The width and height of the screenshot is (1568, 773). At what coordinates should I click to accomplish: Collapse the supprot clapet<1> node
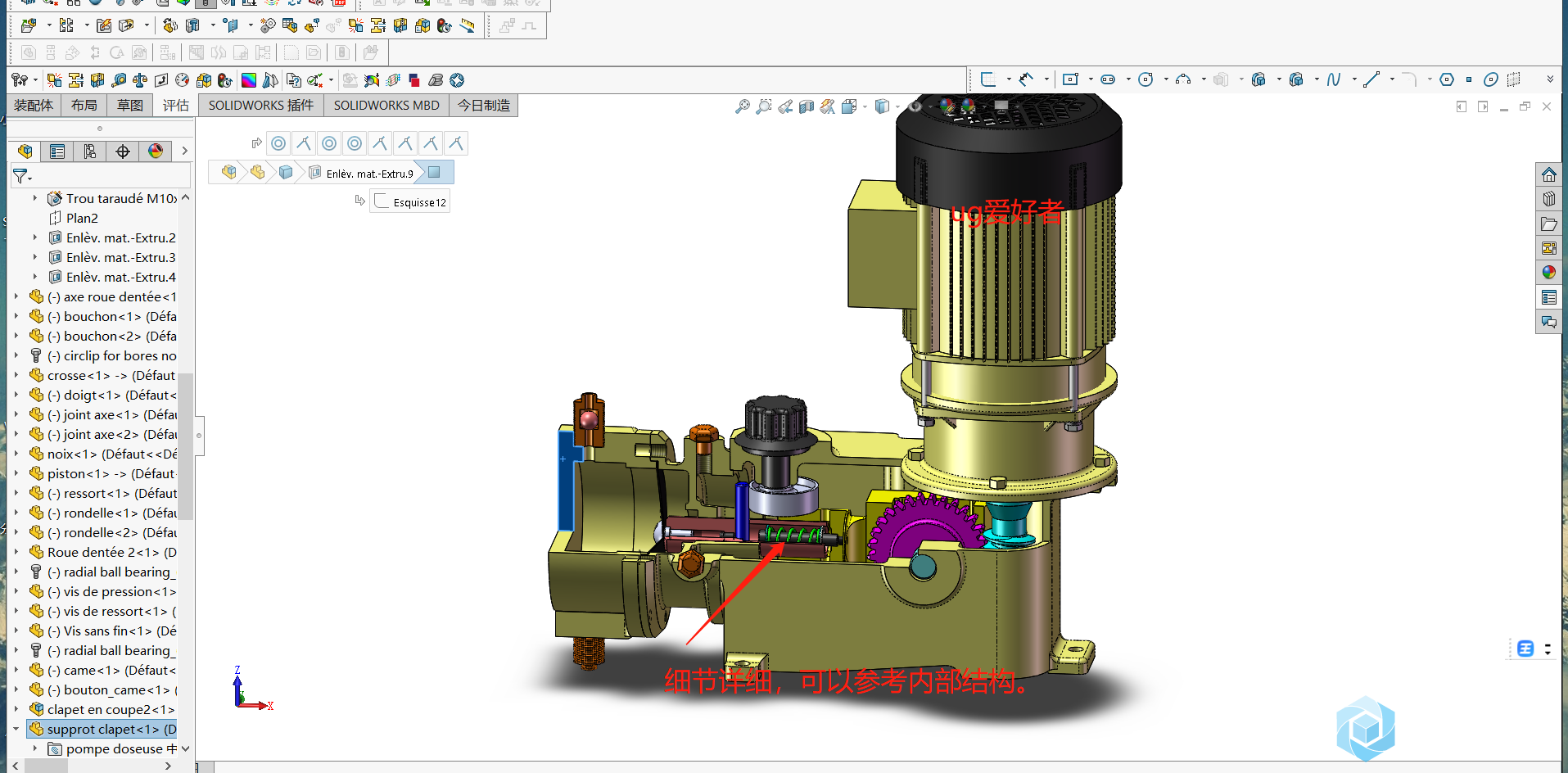click(16, 729)
